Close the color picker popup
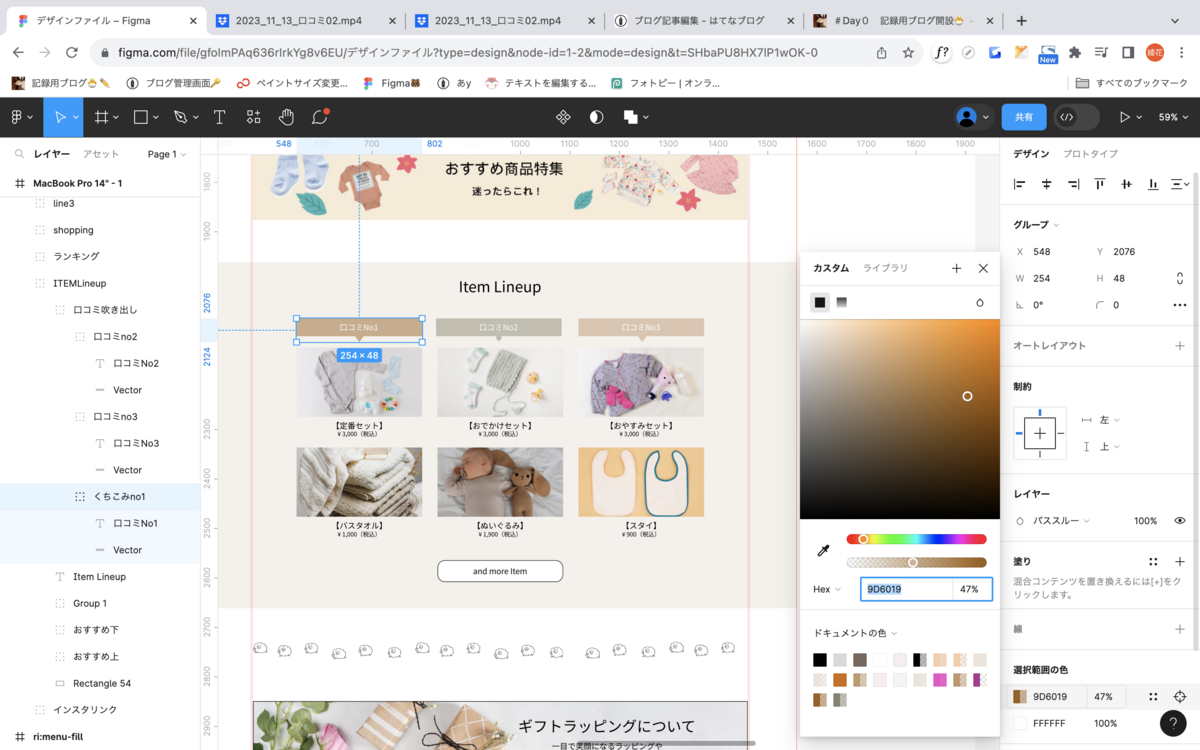Screen dimensions: 1200x750 coord(983,268)
